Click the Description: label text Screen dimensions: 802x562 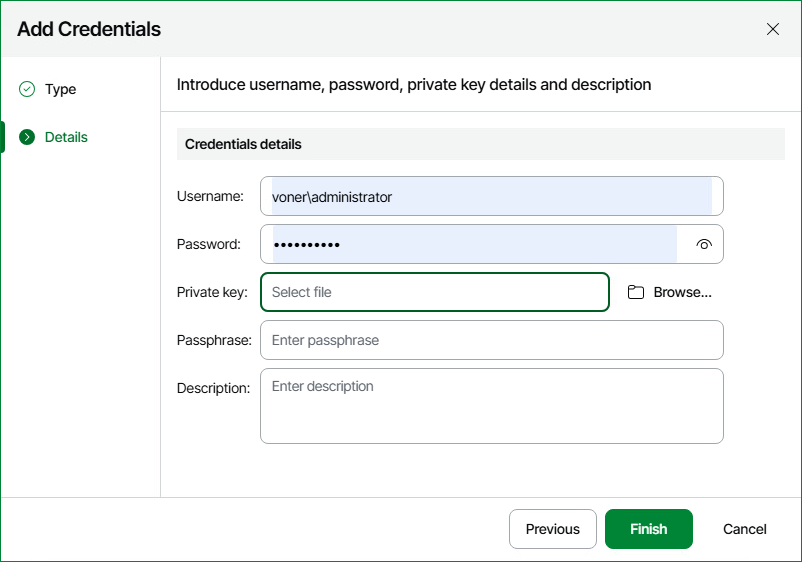(x=213, y=388)
